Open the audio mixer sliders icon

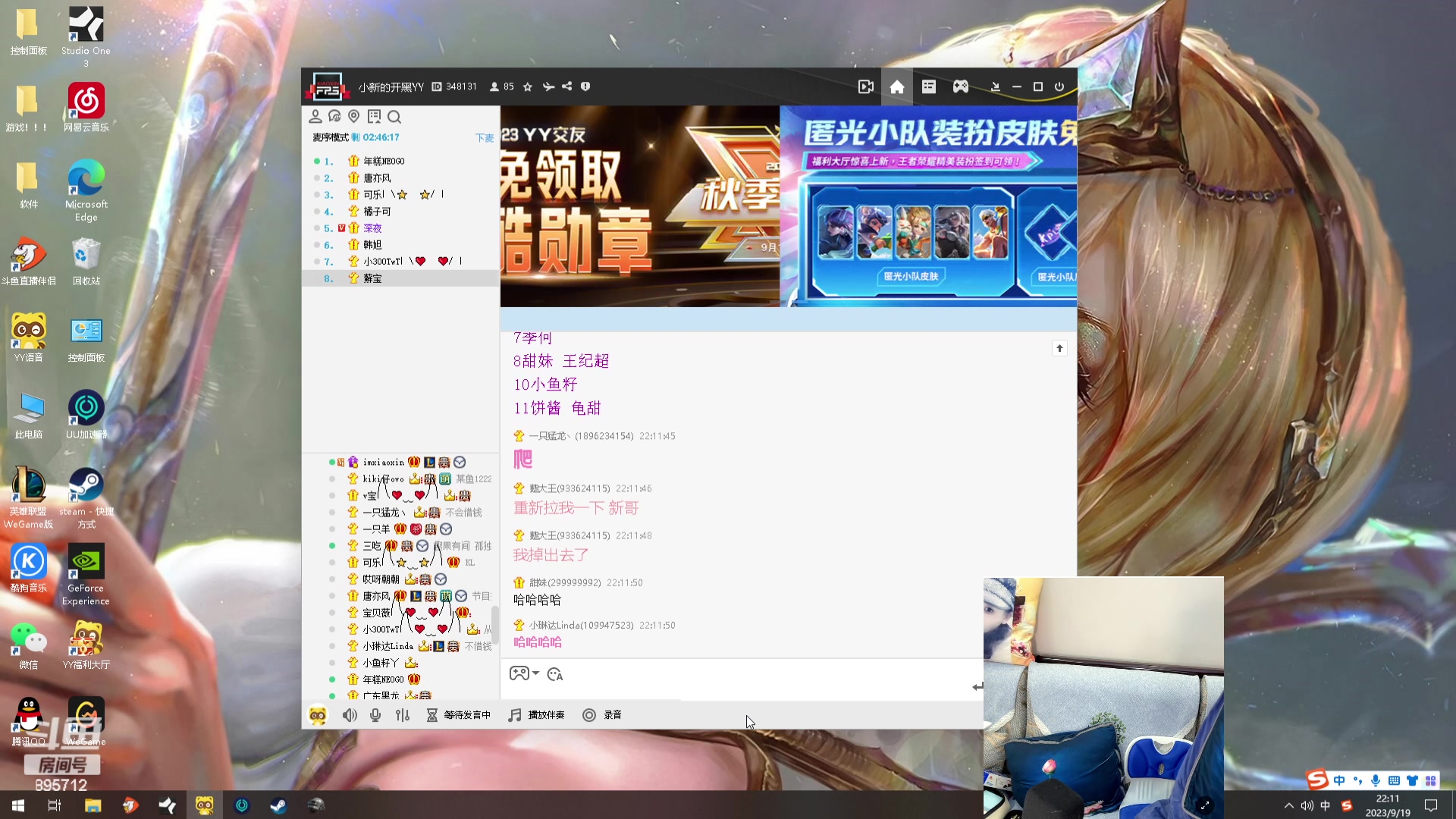pos(403,714)
